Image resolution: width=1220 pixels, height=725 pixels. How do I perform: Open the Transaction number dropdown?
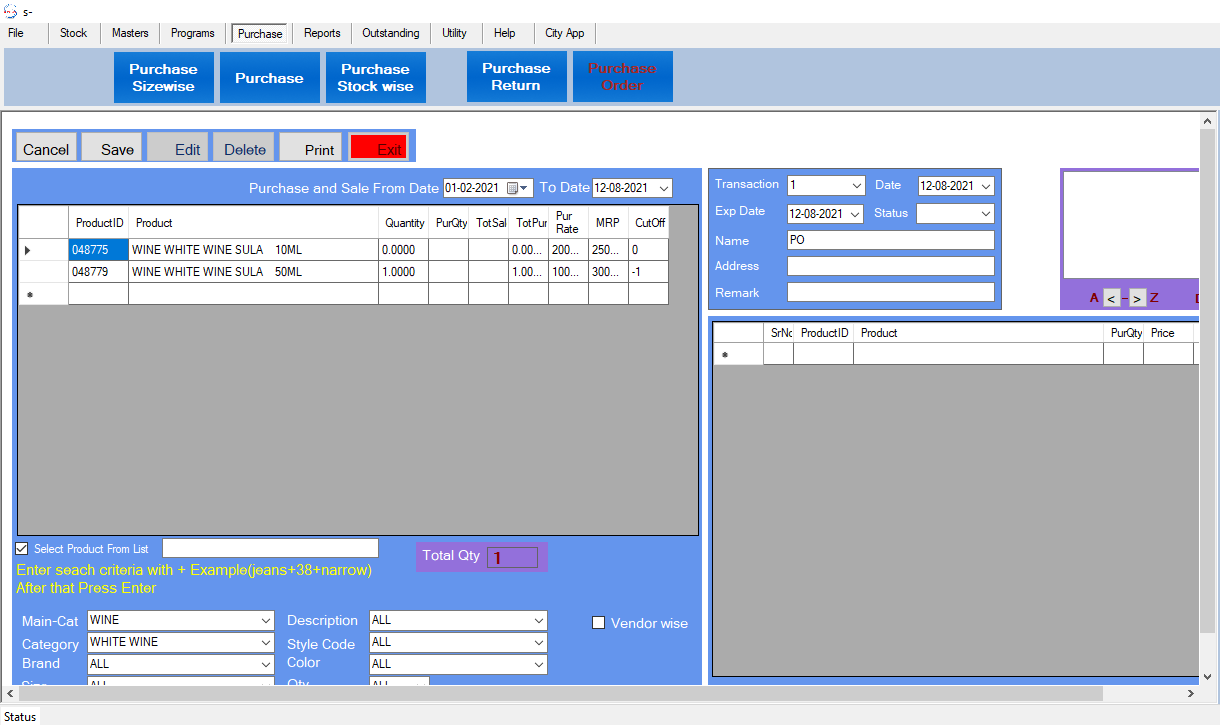click(856, 185)
